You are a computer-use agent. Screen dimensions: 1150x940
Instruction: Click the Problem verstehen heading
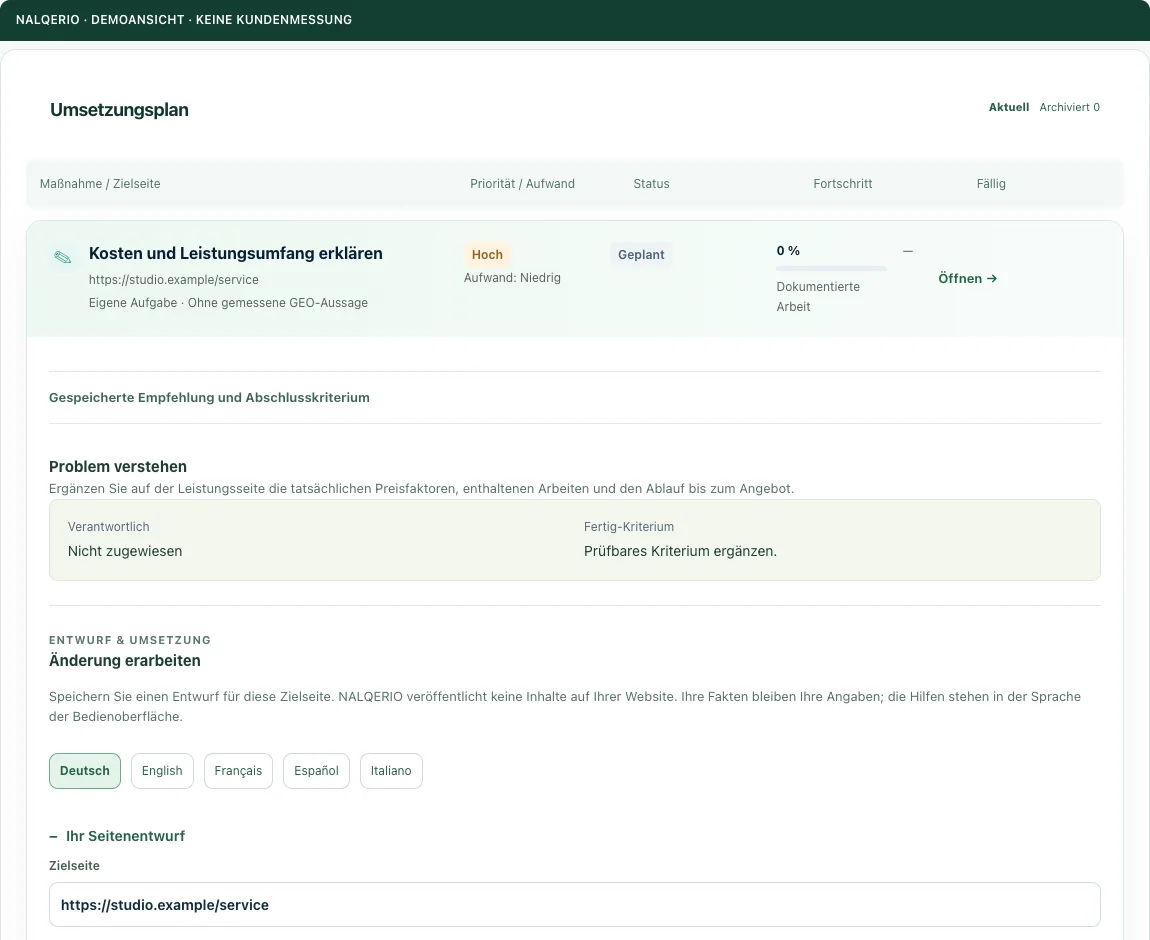[118, 466]
